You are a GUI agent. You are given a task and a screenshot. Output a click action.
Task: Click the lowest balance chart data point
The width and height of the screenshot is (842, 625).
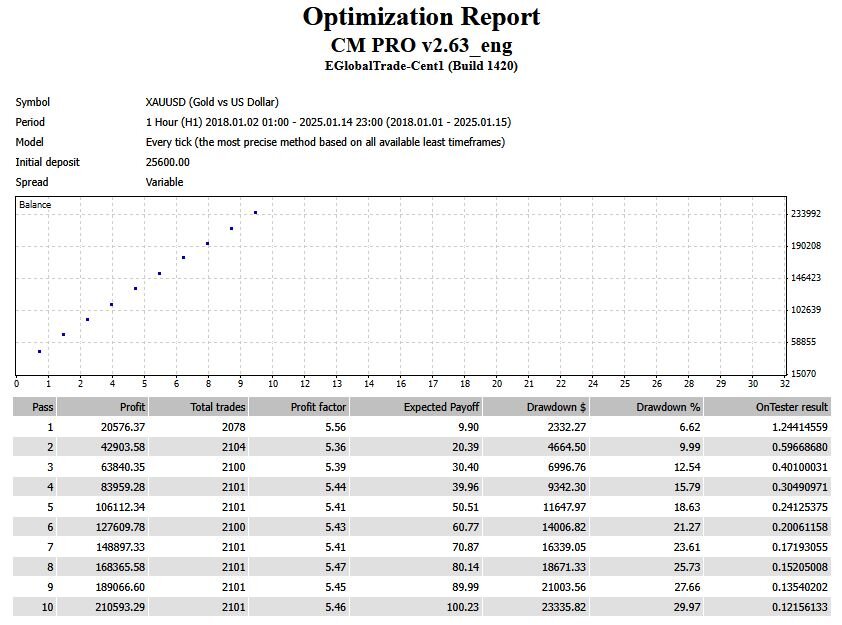click(x=40, y=352)
